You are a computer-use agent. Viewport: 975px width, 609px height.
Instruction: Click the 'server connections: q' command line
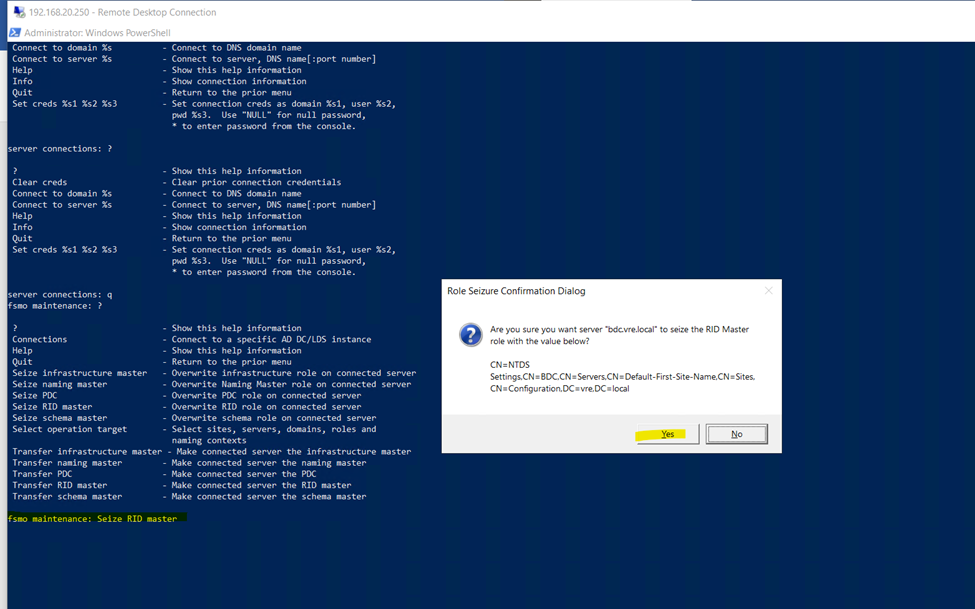(60, 295)
